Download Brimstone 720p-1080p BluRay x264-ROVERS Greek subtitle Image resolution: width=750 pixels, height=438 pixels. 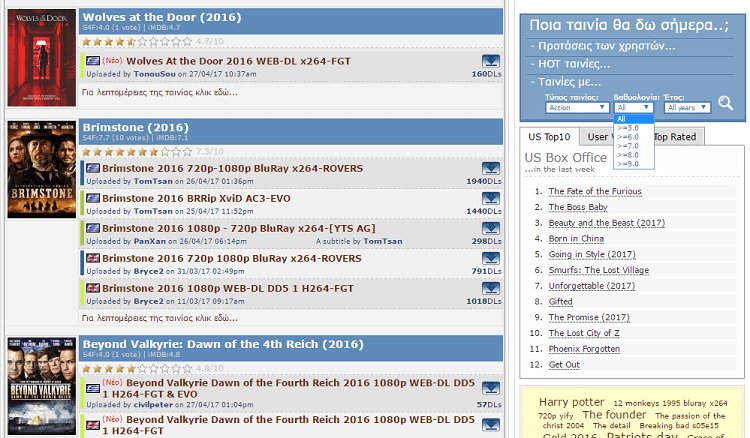[x=491, y=168]
